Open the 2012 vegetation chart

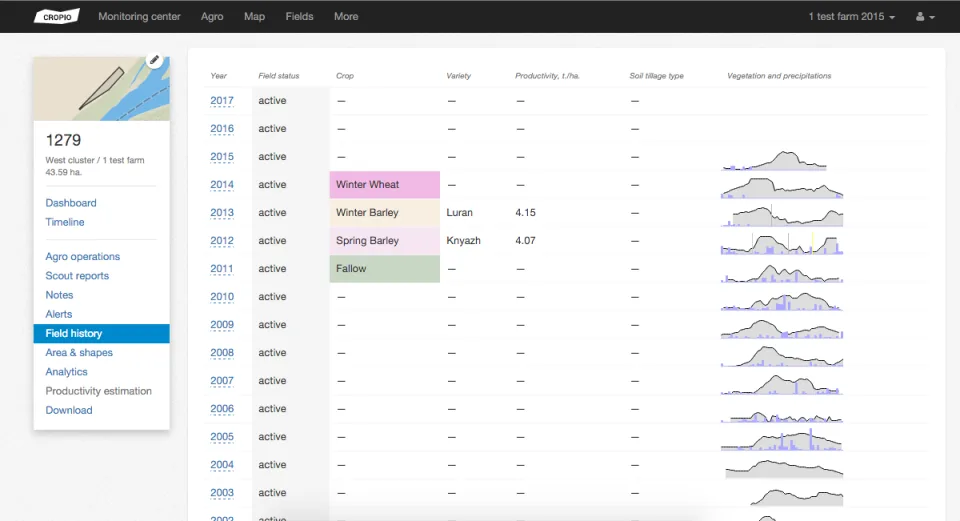(782, 243)
